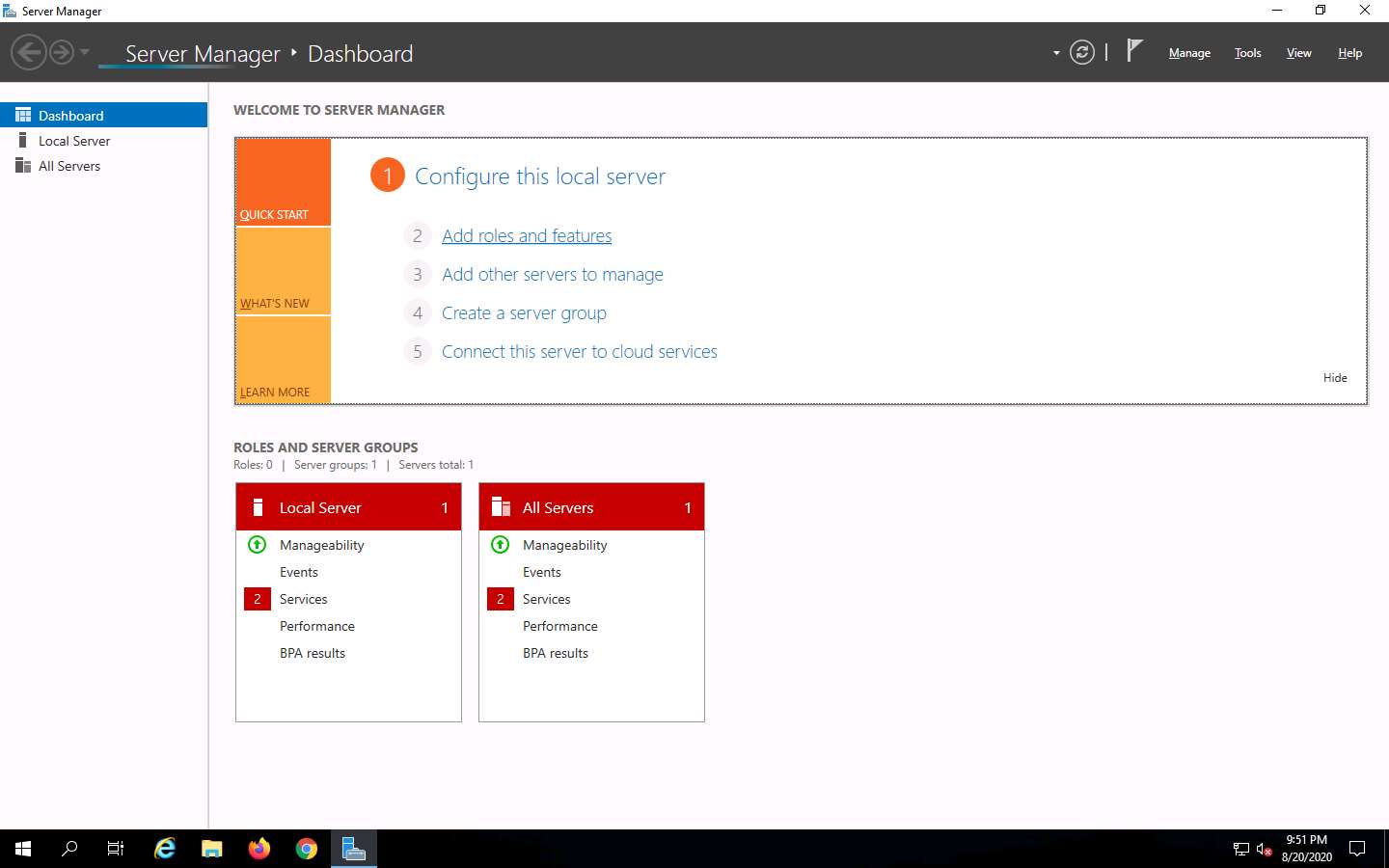
Task: Open Services in Local Server tile
Action: (x=304, y=599)
